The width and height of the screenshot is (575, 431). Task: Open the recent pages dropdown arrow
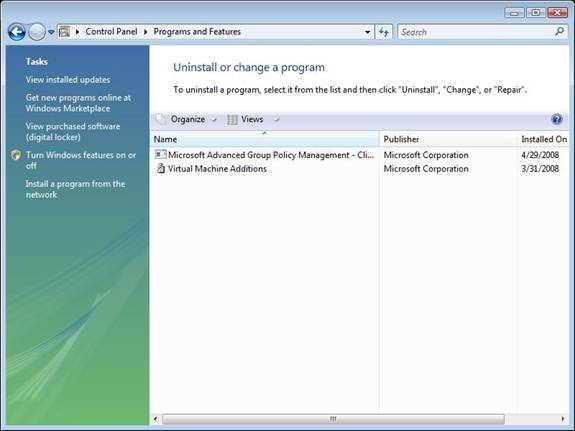point(51,32)
